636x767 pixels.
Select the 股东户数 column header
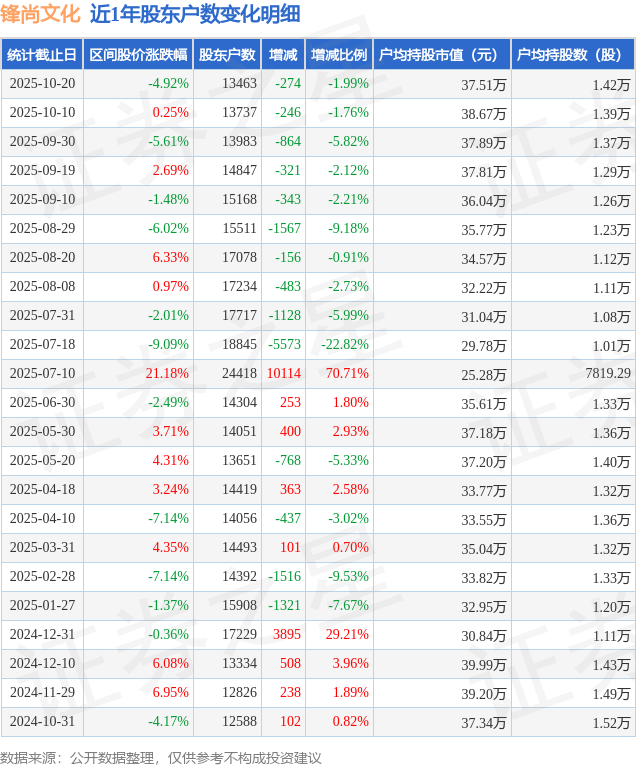227,55
